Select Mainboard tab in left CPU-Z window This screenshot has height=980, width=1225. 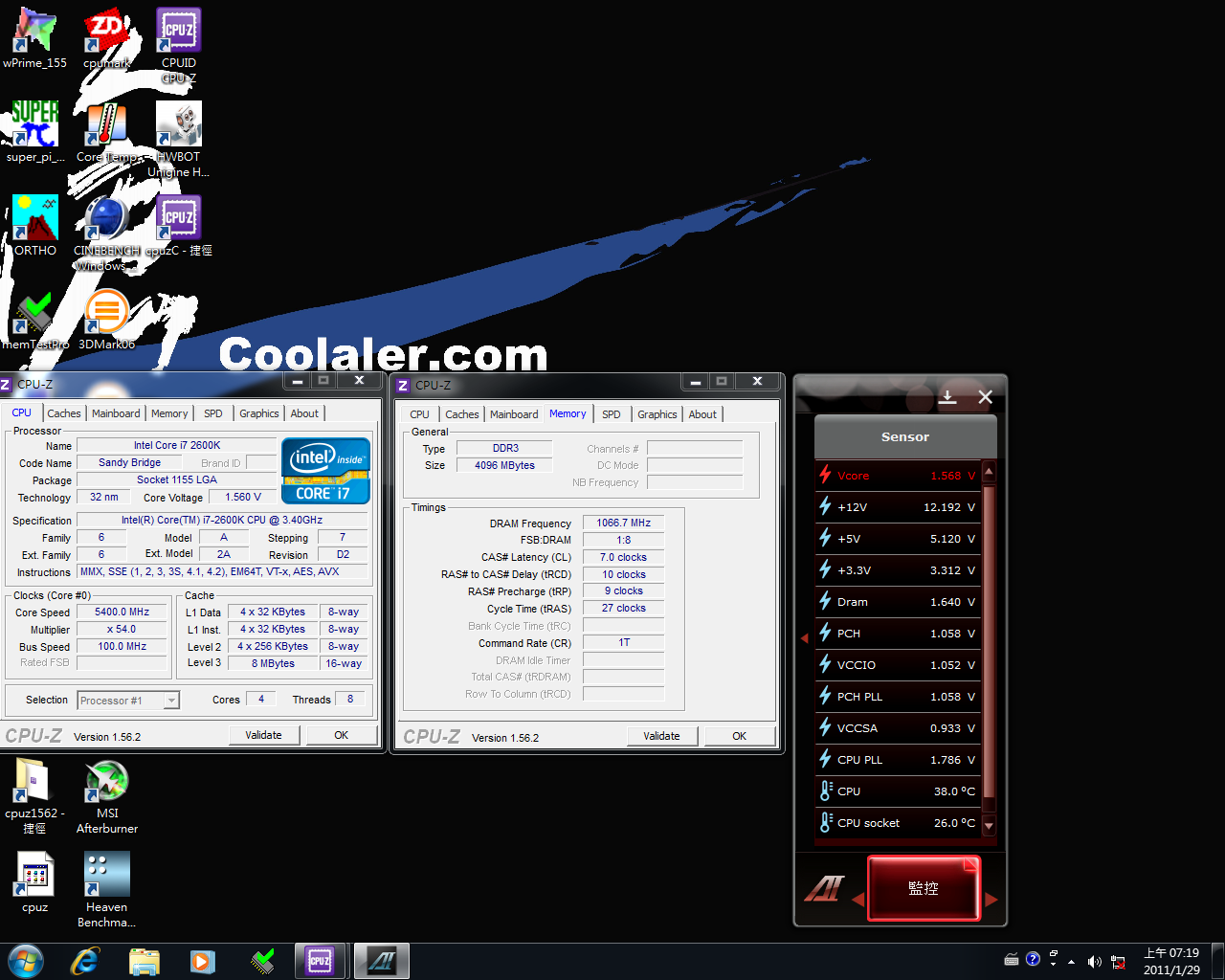click(x=116, y=413)
